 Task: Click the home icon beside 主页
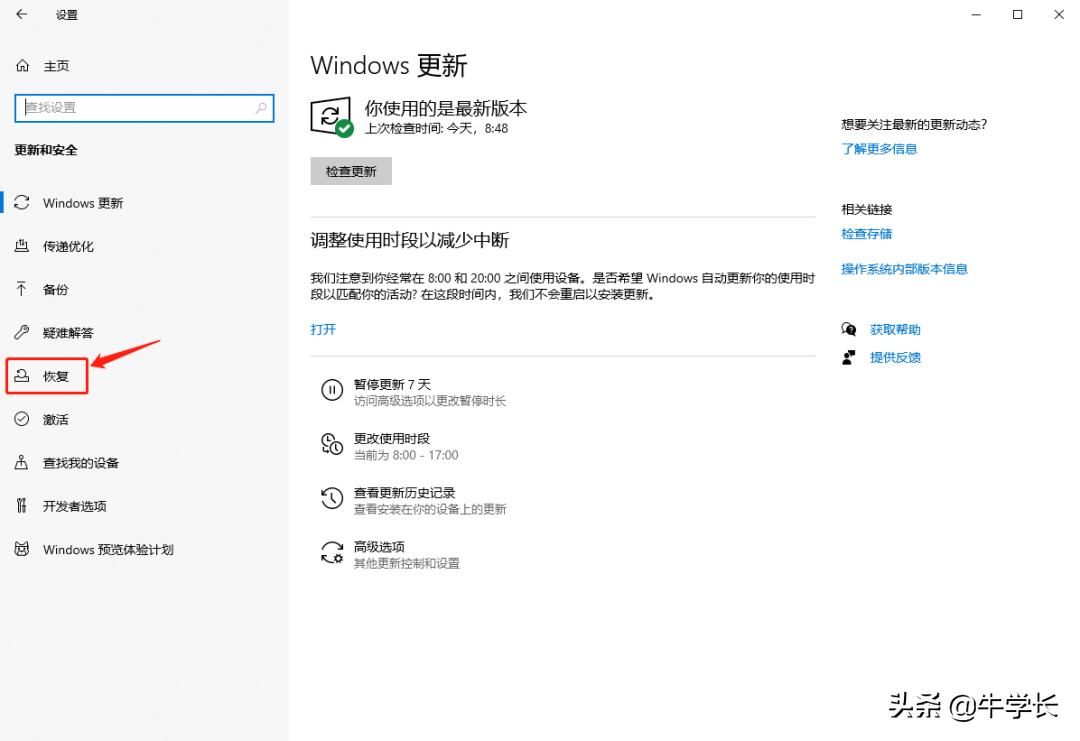tap(23, 65)
